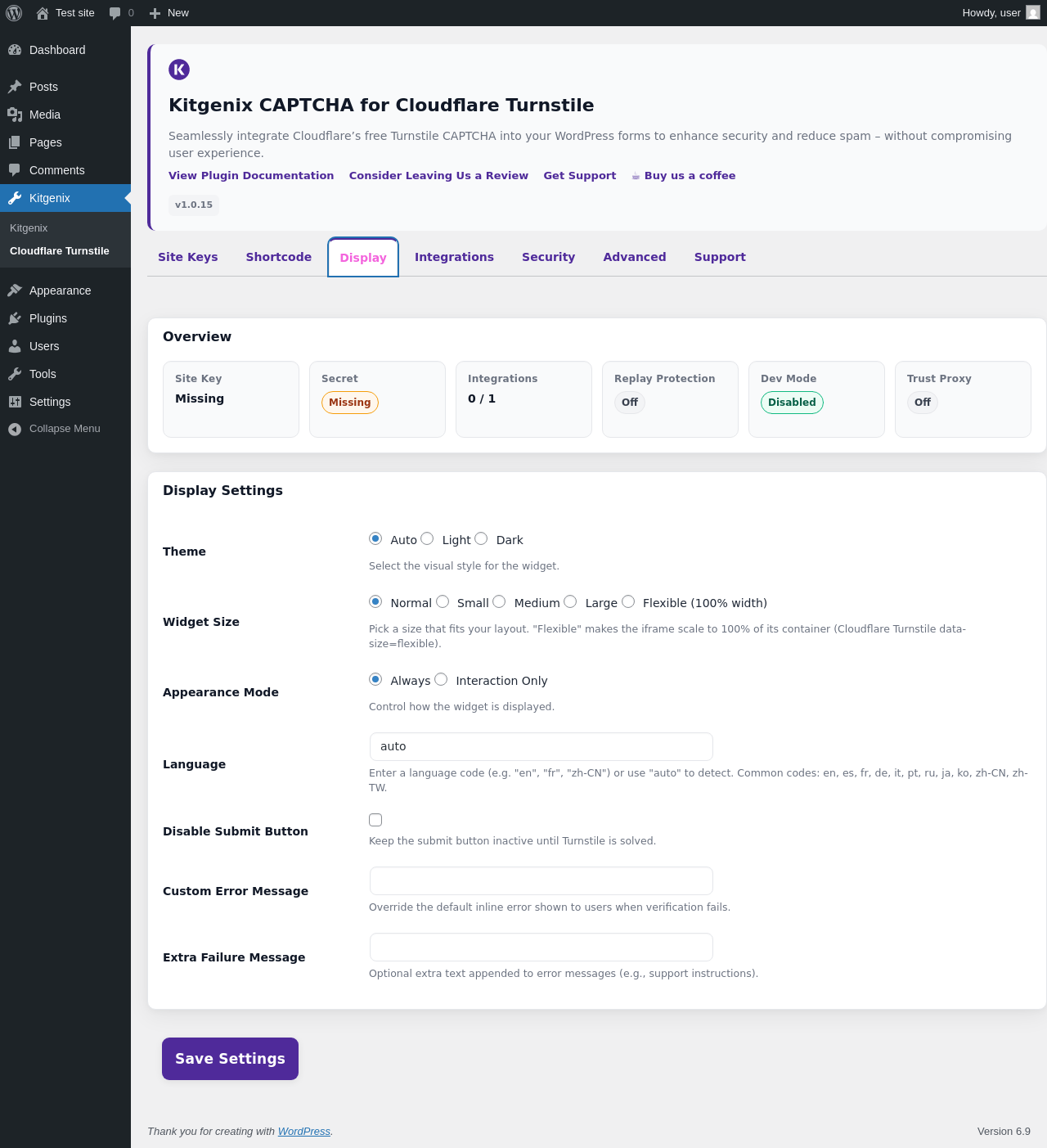Switch to the Shortcode tab

click(279, 257)
